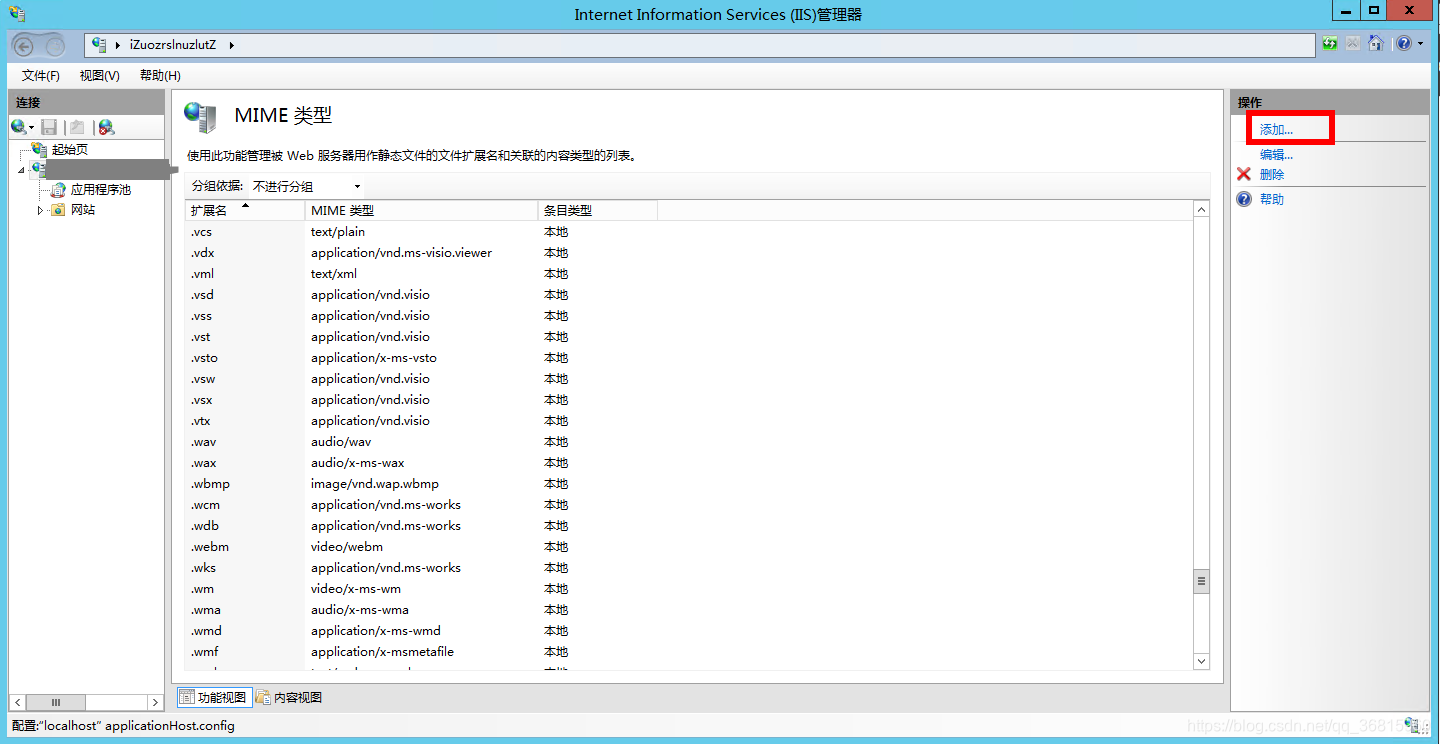Click MIME list scrollbar up arrow
This screenshot has height=744, width=1440.
coord(1202,209)
